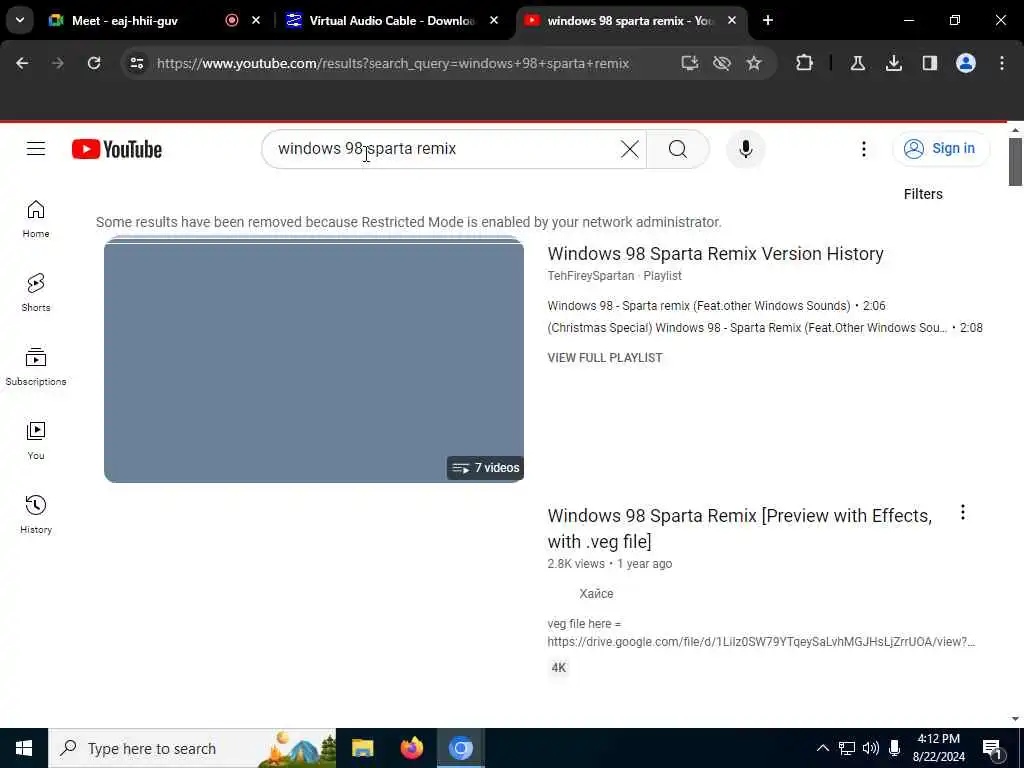Sign in to YouTube
This screenshot has width=1024, height=768.
tap(940, 149)
